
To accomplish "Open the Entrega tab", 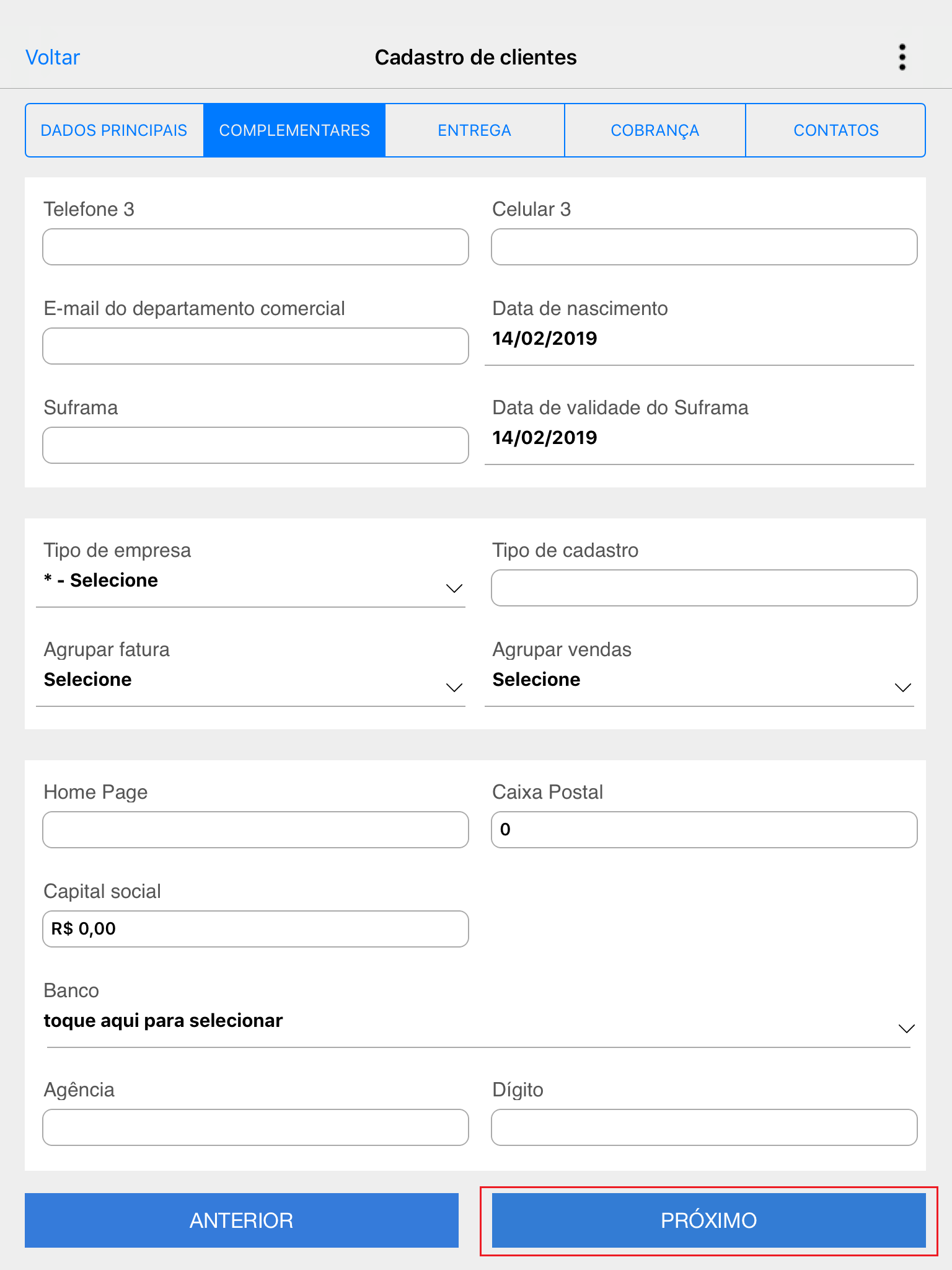I will (x=474, y=130).
